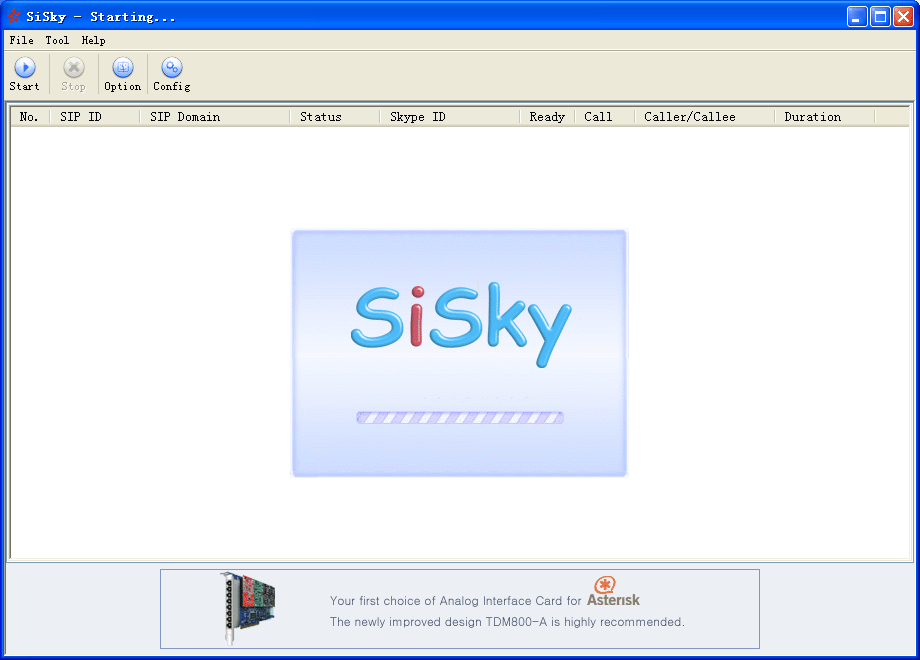Minimize the SiSky window
This screenshot has height=660, width=920.
[x=857, y=16]
